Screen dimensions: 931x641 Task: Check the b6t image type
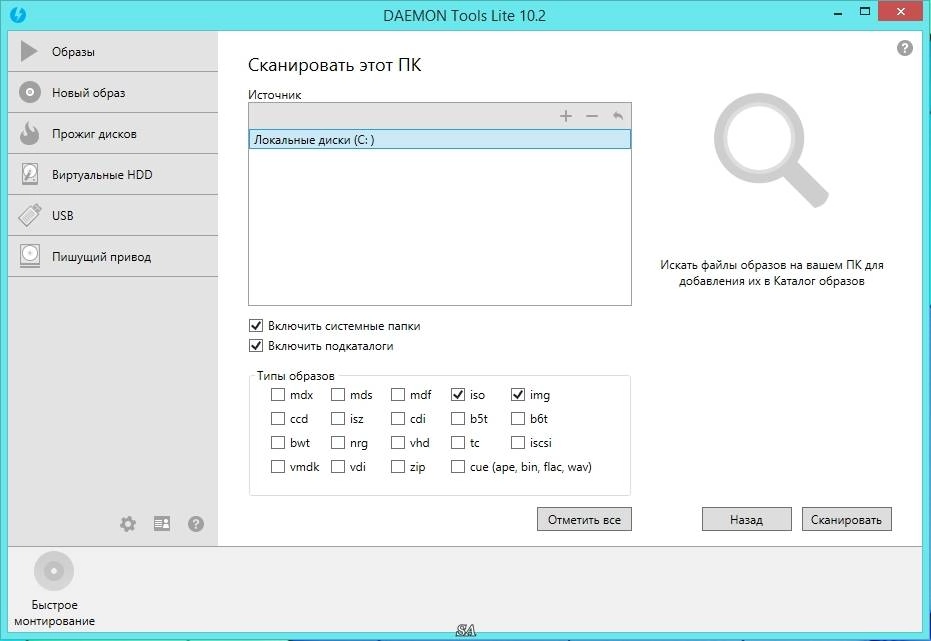(x=518, y=418)
